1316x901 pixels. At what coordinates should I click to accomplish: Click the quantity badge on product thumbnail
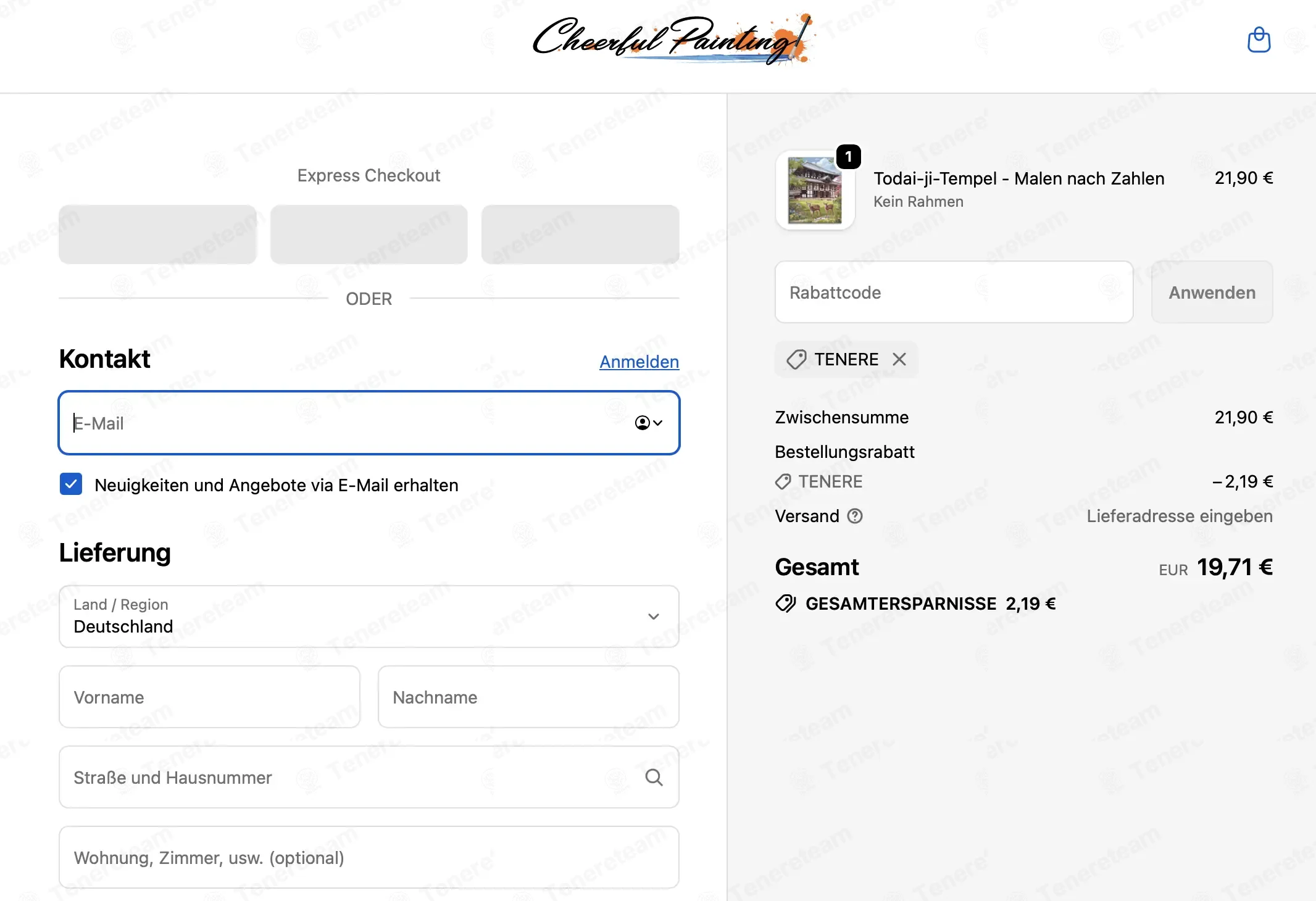[849, 157]
